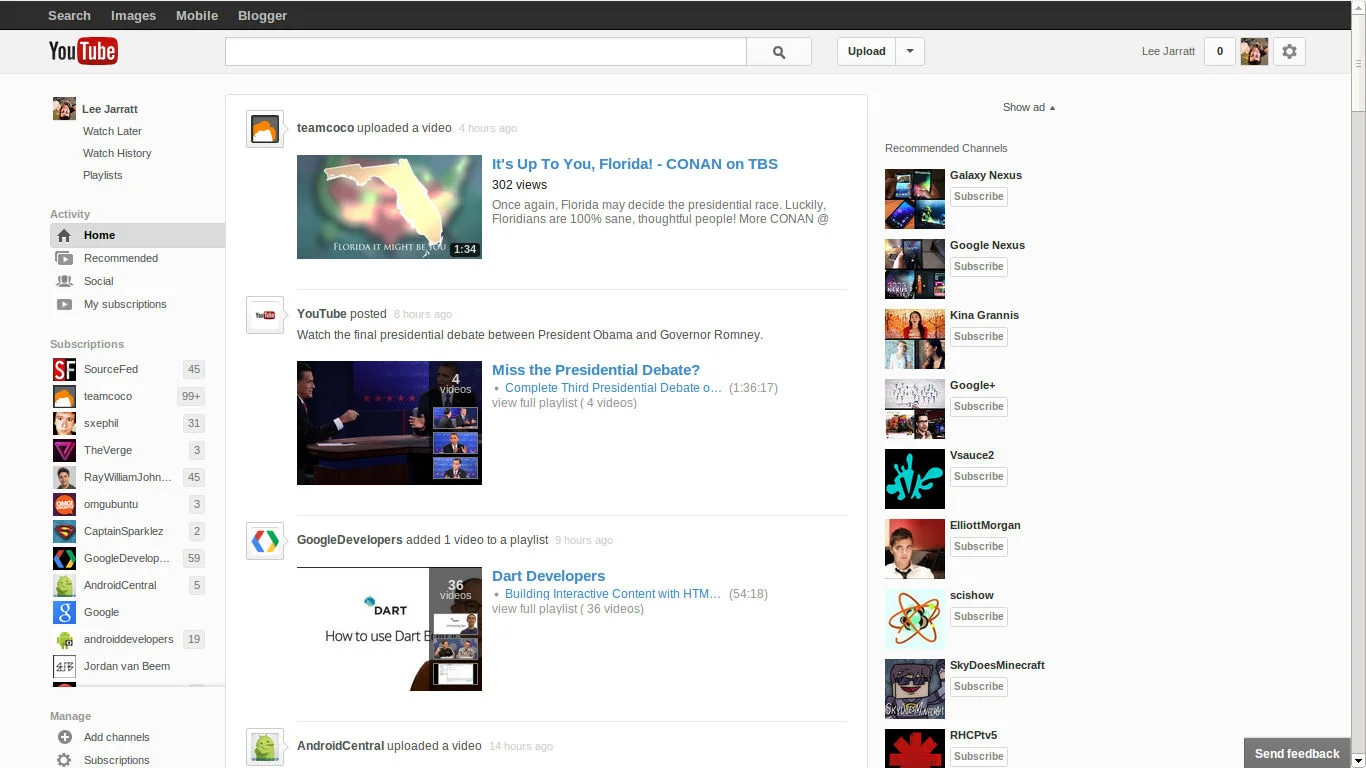Subscribe to scishow channel
The image size is (1366, 768).
pos(978,617)
